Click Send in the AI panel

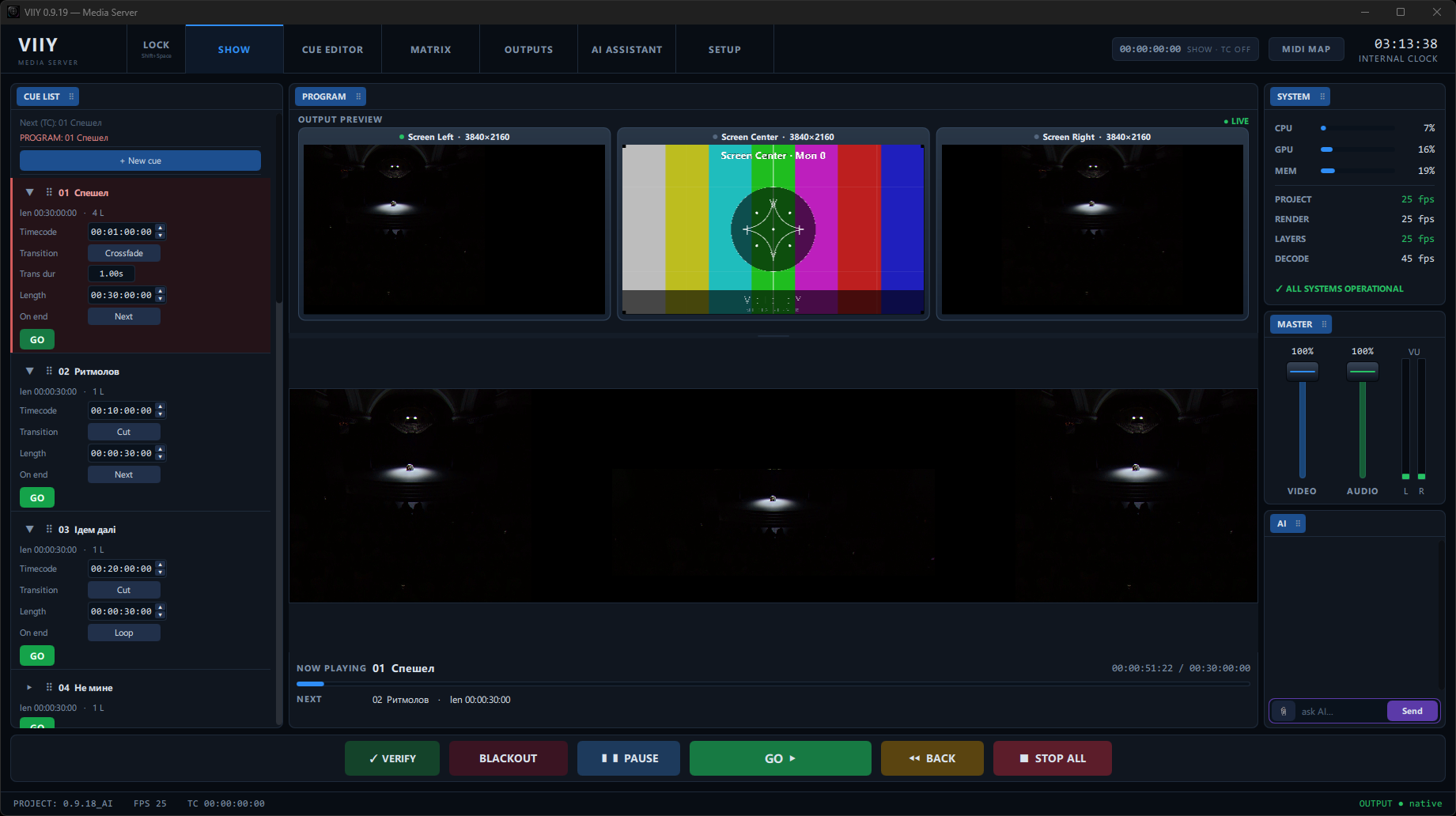(1413, 711)
